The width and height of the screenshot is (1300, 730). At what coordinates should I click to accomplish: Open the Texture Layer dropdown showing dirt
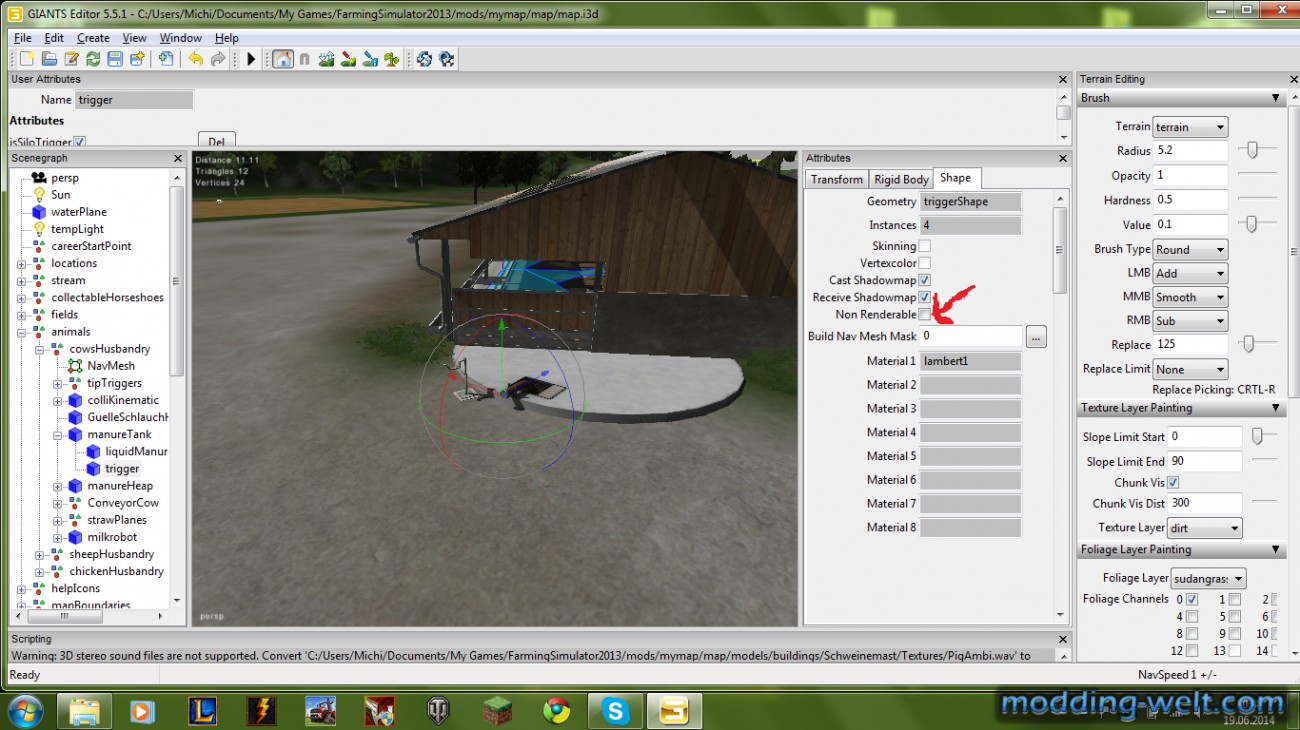click(1205, 528)
